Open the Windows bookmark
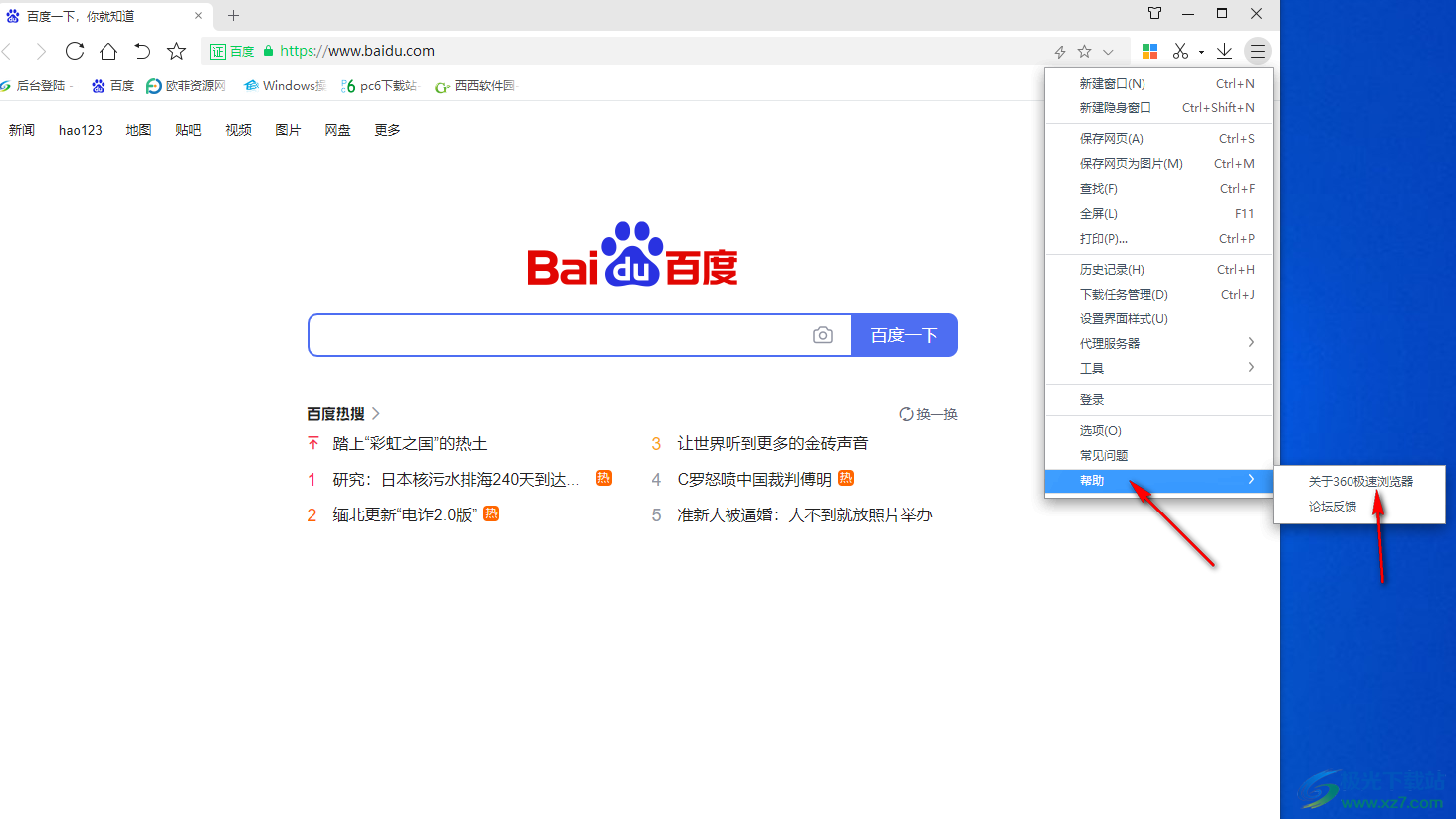The height and width of the screenshot is (819, 1456). coord(285,86)
